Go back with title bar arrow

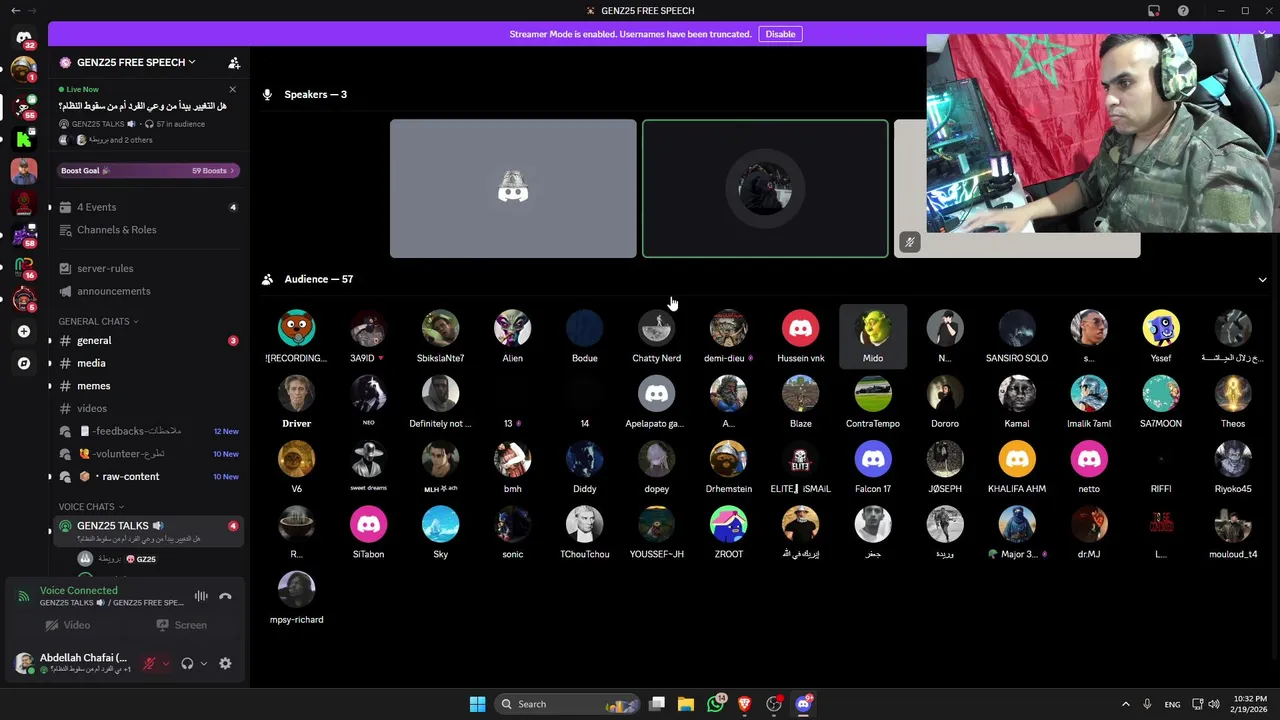pos(15,11)
